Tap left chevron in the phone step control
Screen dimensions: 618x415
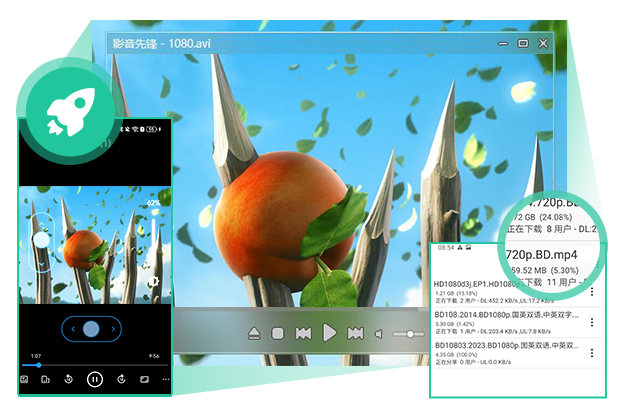[73, 329]
